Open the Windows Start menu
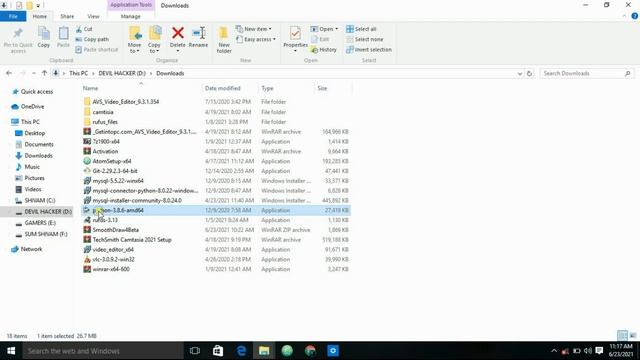Viewport: 640px width, 360px height. [x=11, y=351]
